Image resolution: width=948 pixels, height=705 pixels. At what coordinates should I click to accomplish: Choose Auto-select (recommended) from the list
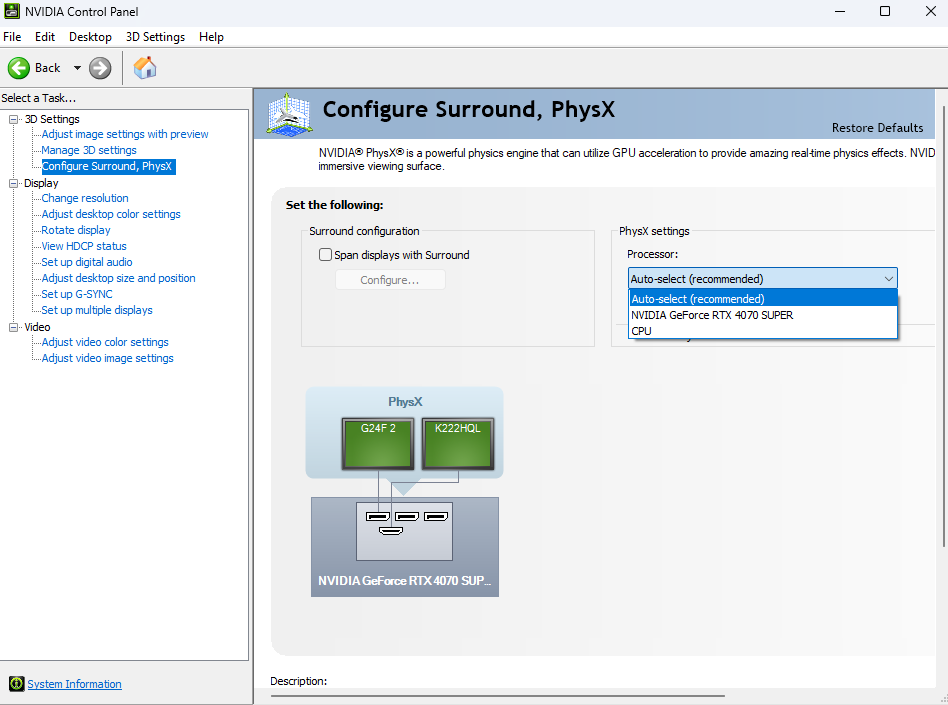click(762, 299)
